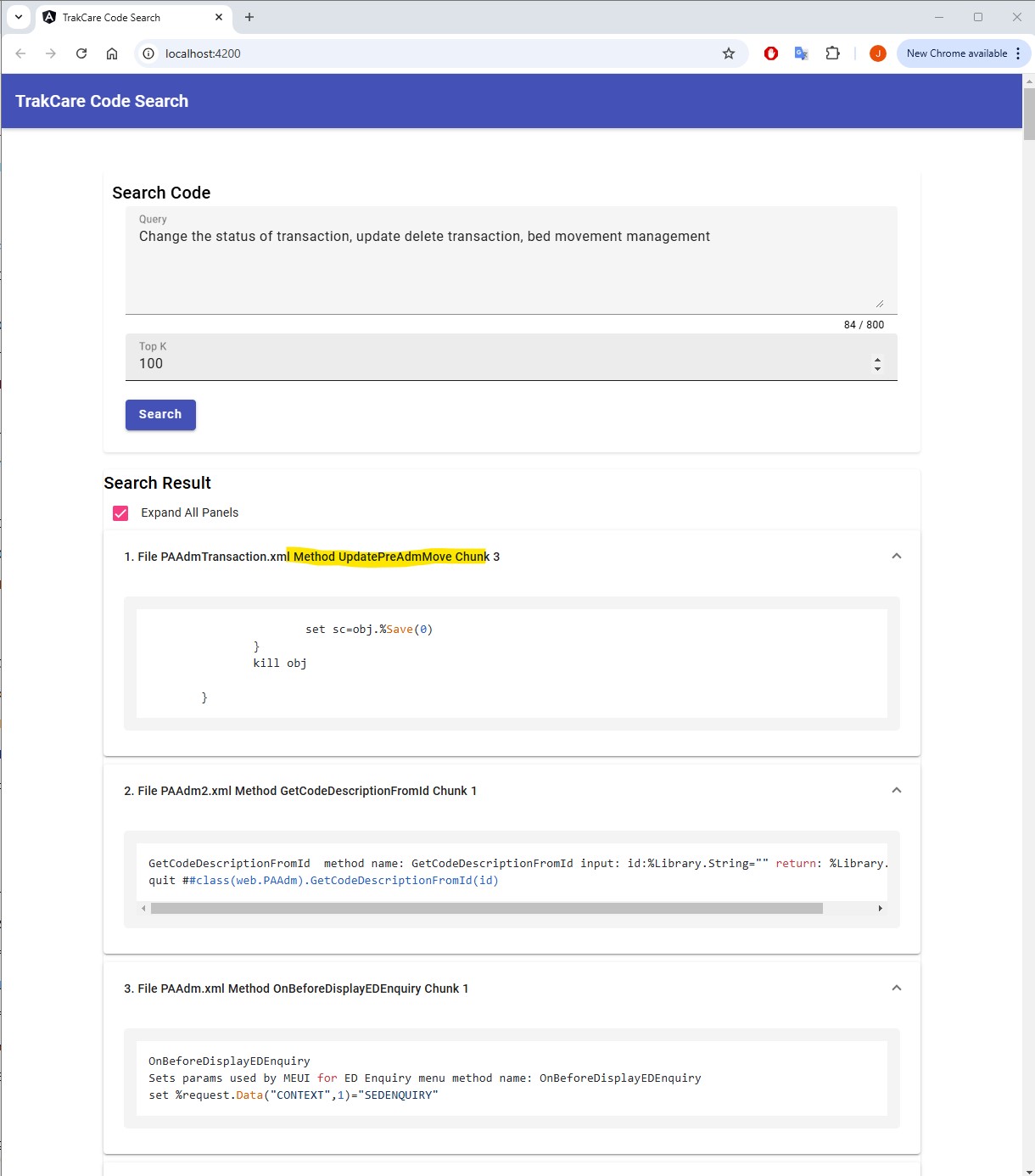Open the Extensions puzzle icon
1035x1176 pixels.
[832, 53]
